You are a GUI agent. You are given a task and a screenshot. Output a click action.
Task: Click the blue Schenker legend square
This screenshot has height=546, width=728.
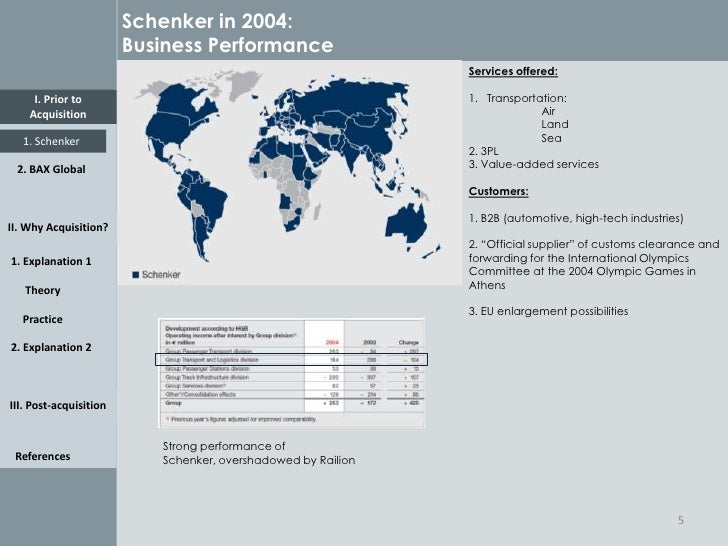tap(136, 275)
